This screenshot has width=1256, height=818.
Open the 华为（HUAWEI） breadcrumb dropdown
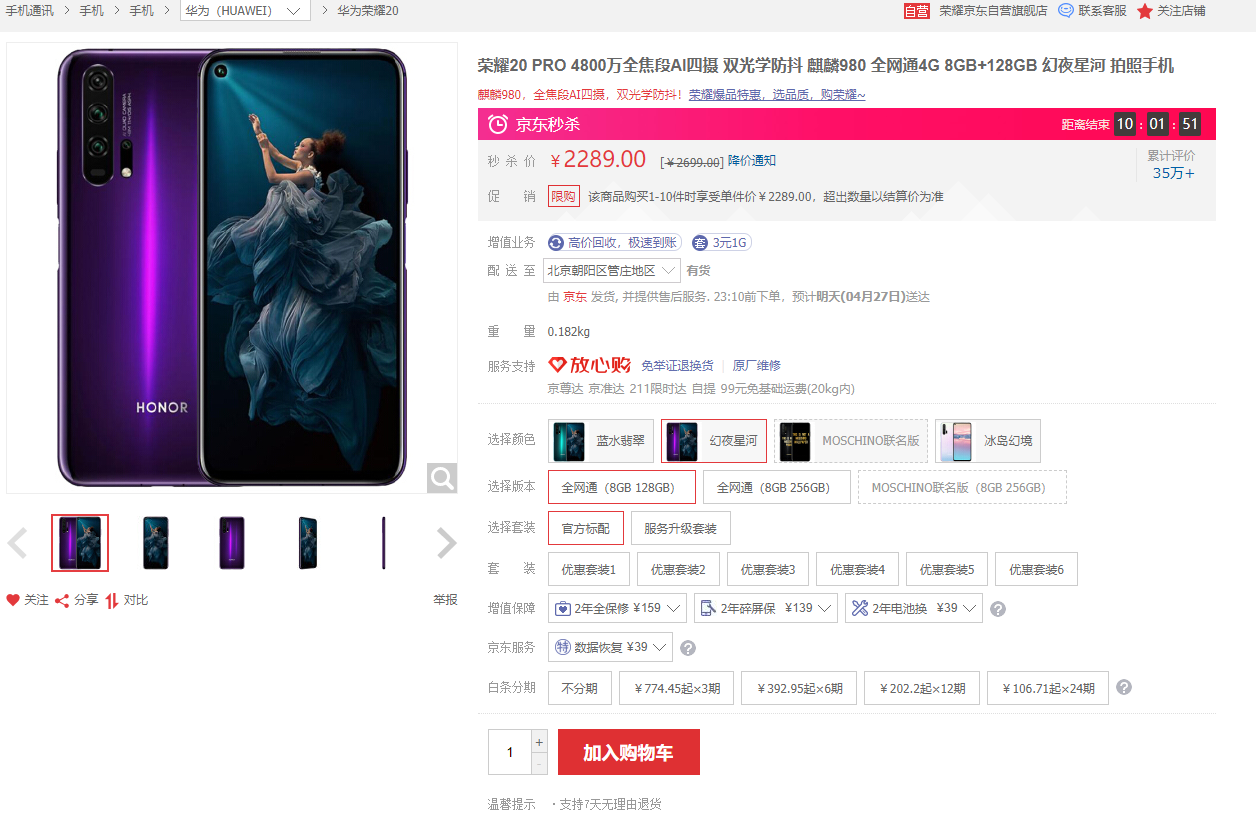(x=245, y=10)
